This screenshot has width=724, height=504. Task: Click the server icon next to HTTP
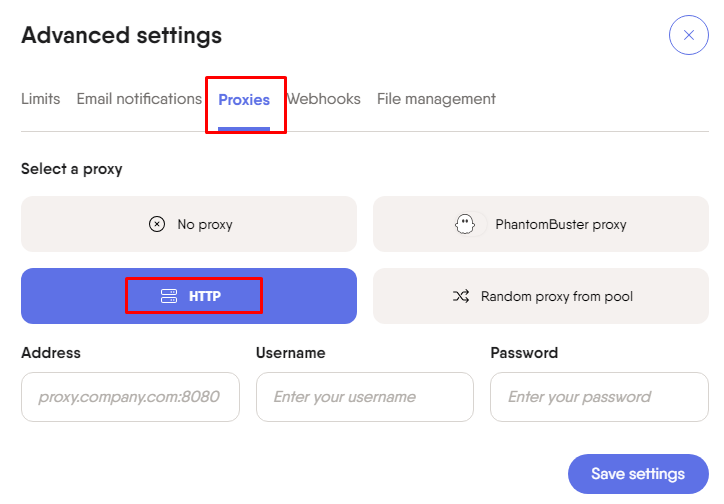pyautogui.click(x=169, y=296)
